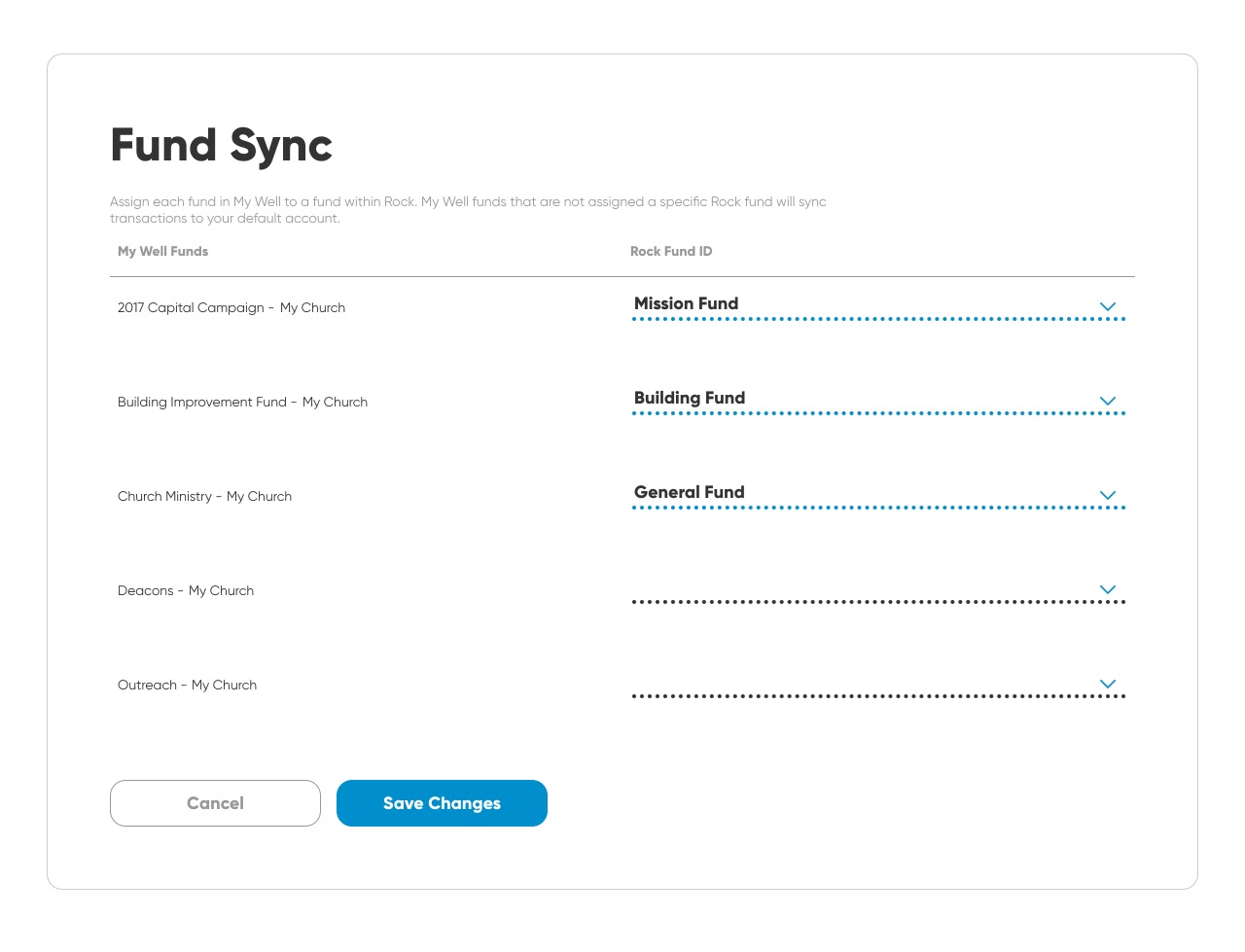
Task: Select the Mission Fund value field
Action: tap(878, 305)
